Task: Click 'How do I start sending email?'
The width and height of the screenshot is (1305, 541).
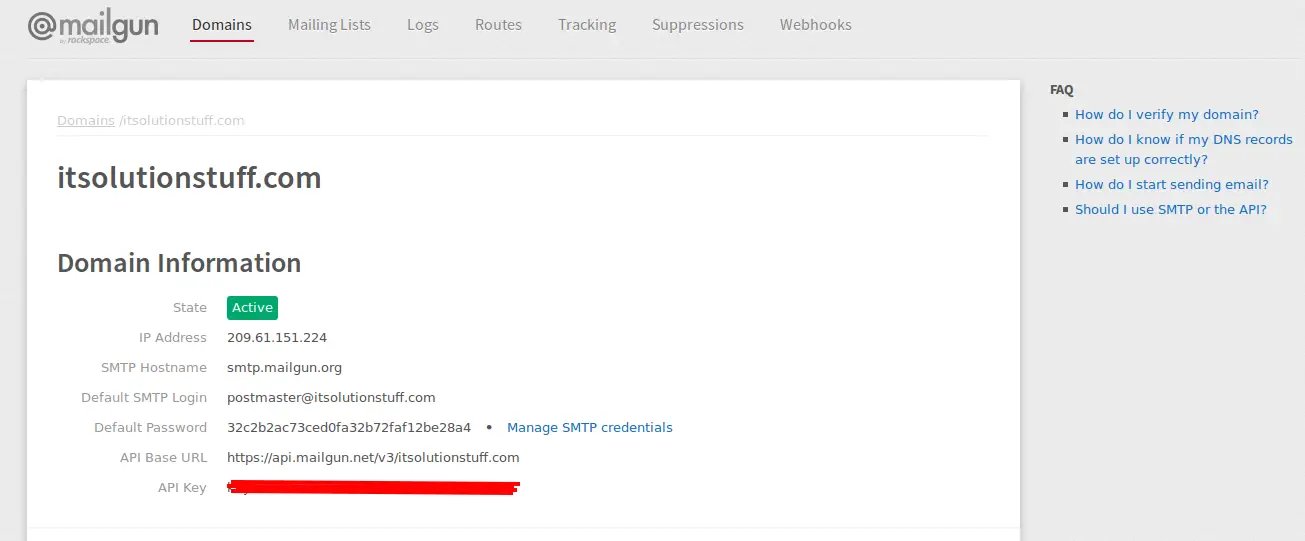Action: [1171, 185]
